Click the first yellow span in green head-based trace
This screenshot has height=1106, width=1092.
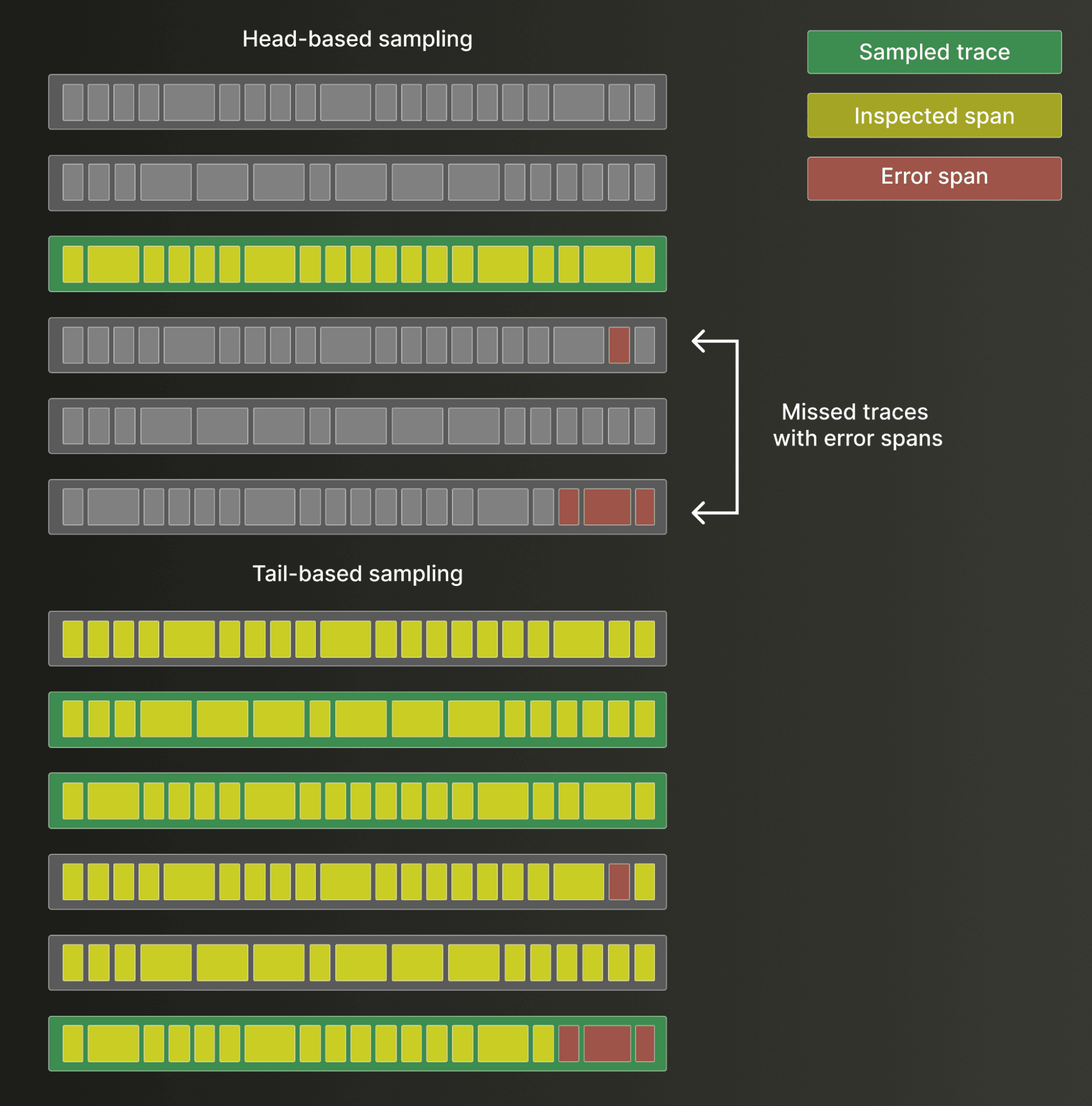(x=72, y=264)
